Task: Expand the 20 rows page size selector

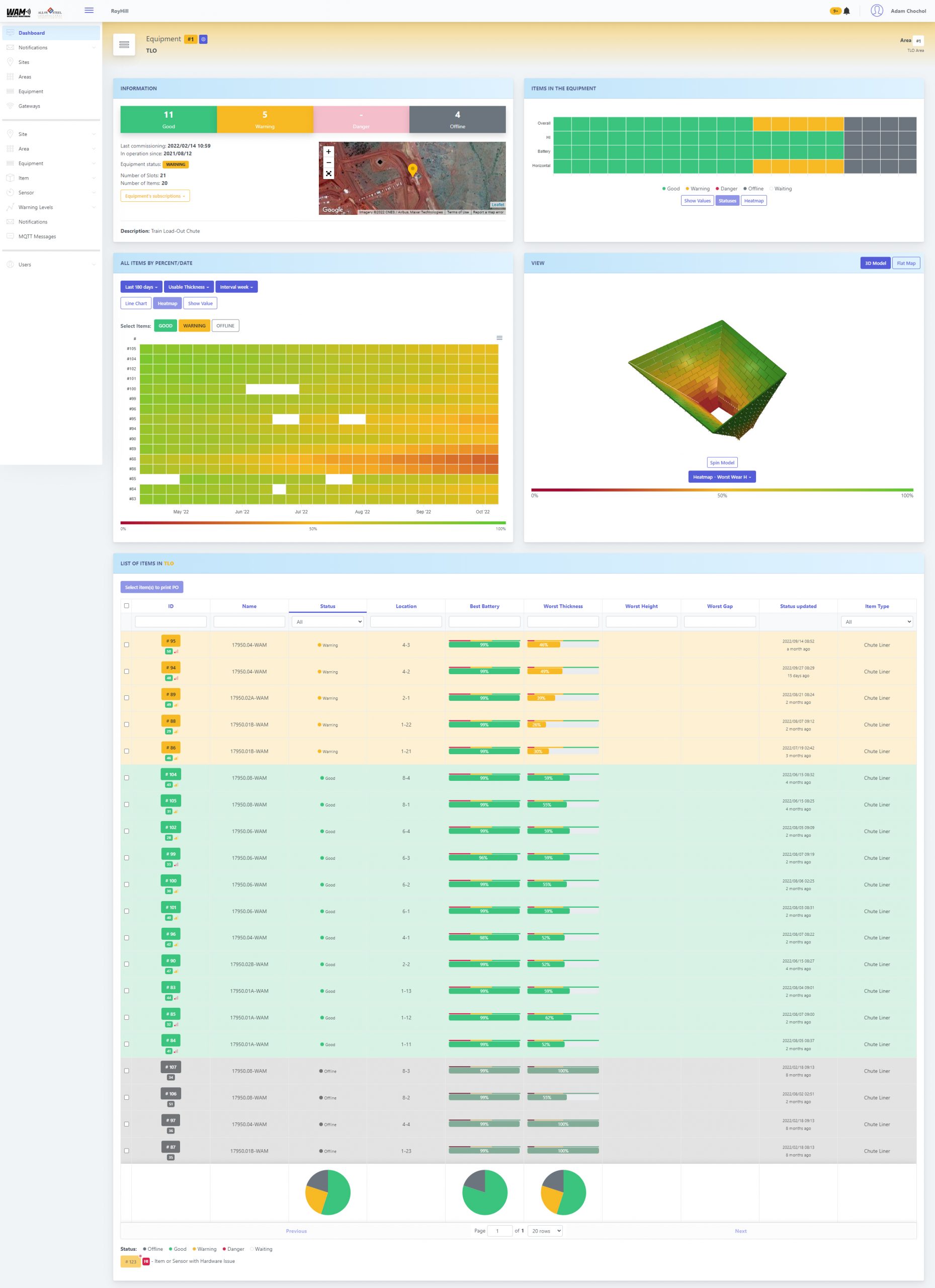Action: pos(546,1231)
